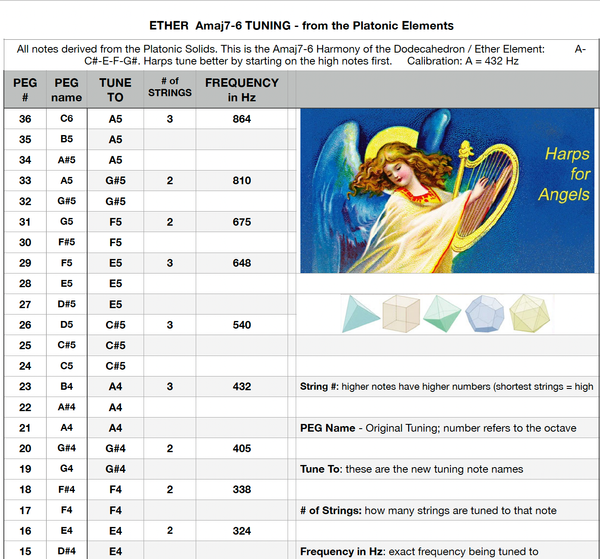
Task: Click the 'ETHER Amaj7-6 TUNING' title
Action: 299,25
